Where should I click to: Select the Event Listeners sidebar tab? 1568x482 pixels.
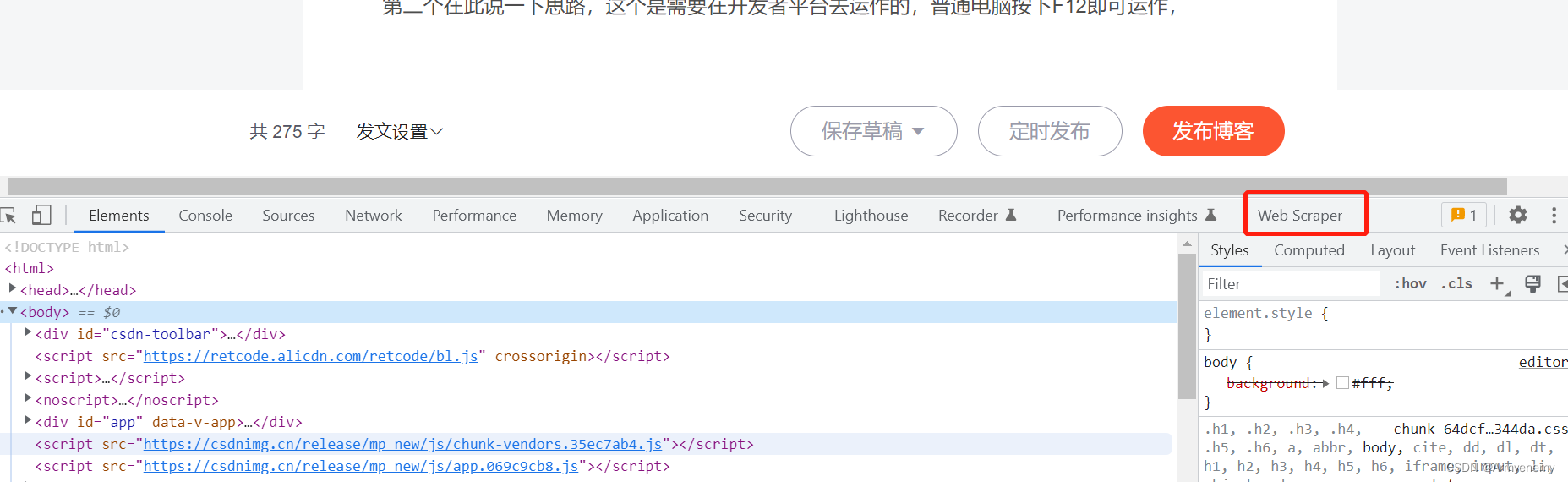pos(1489,250)
